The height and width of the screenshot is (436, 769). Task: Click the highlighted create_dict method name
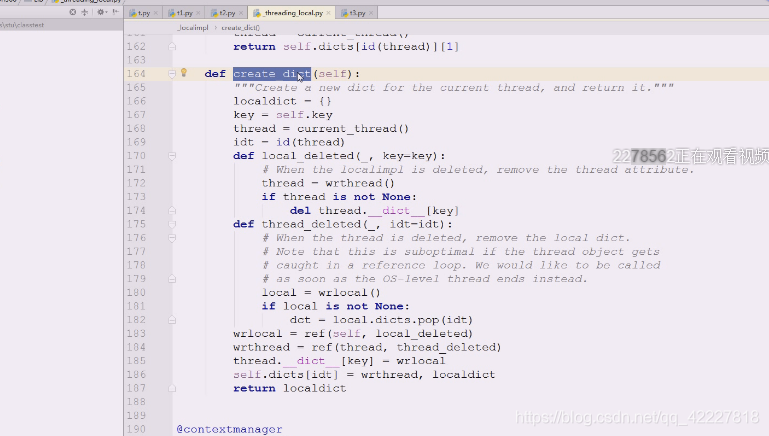point(272,74)
